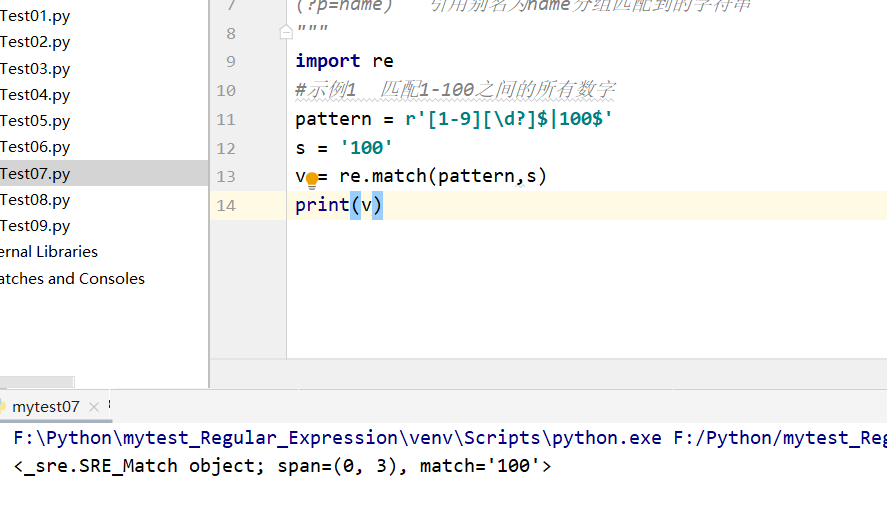This screenshot has height=512, width=887.
Task: Expand the External Libraries node
Action: click(49, 252)
